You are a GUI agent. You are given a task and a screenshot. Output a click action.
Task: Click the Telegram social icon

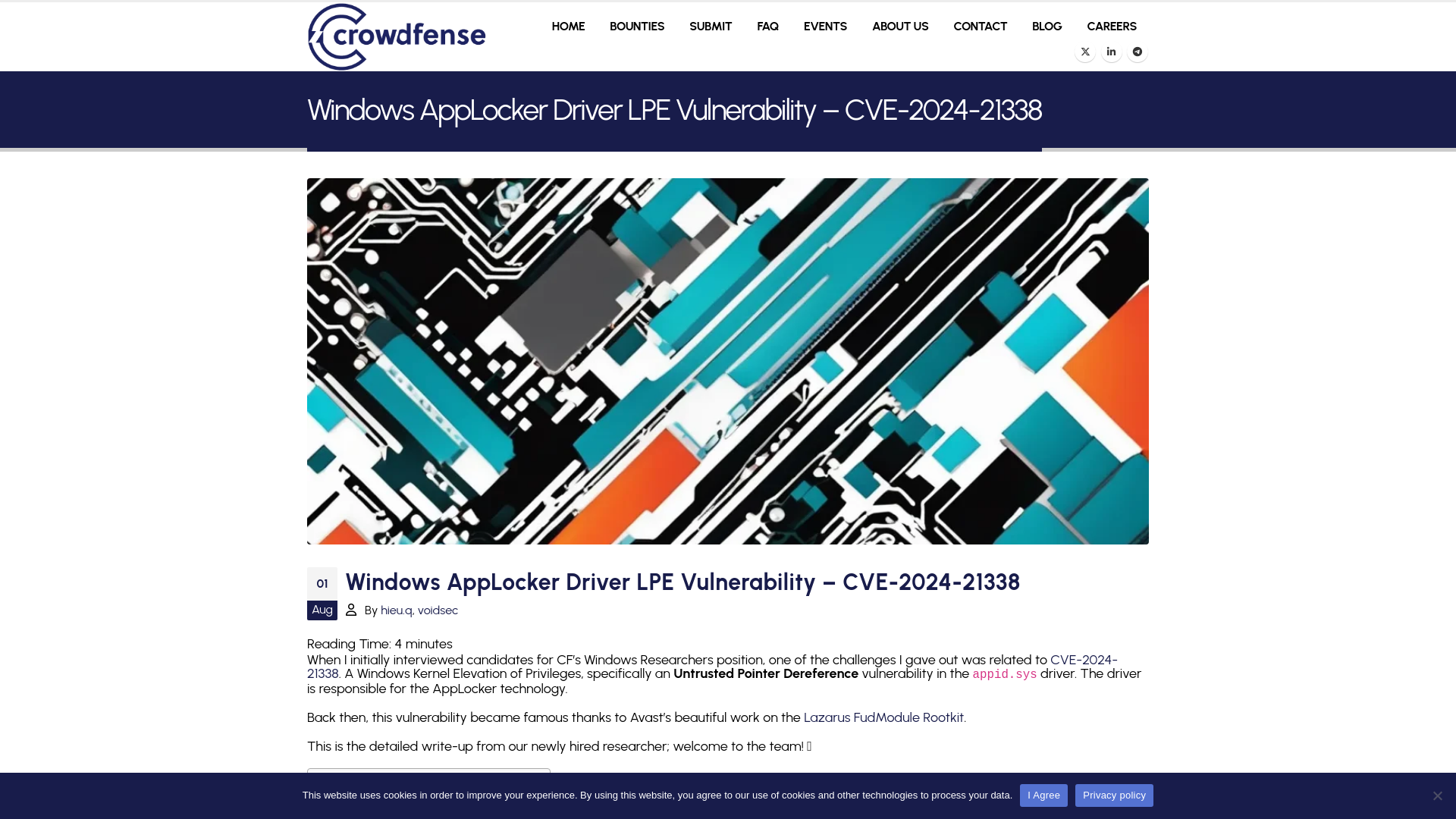[x=1137, y=51]
